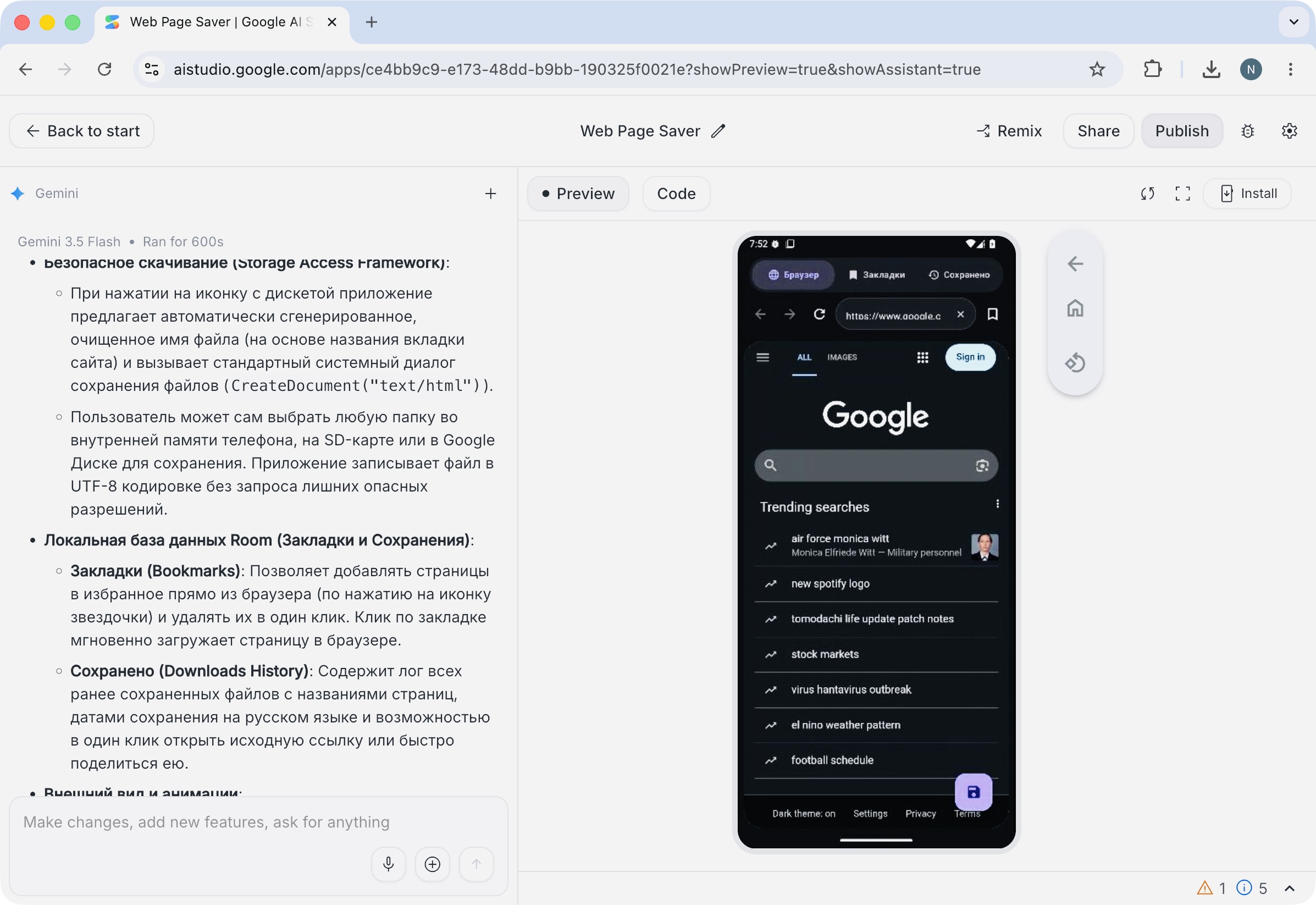Open trending search 'air force monica witt'
1316x905 pixels.
pyautogui.click(x=876, y=546)
